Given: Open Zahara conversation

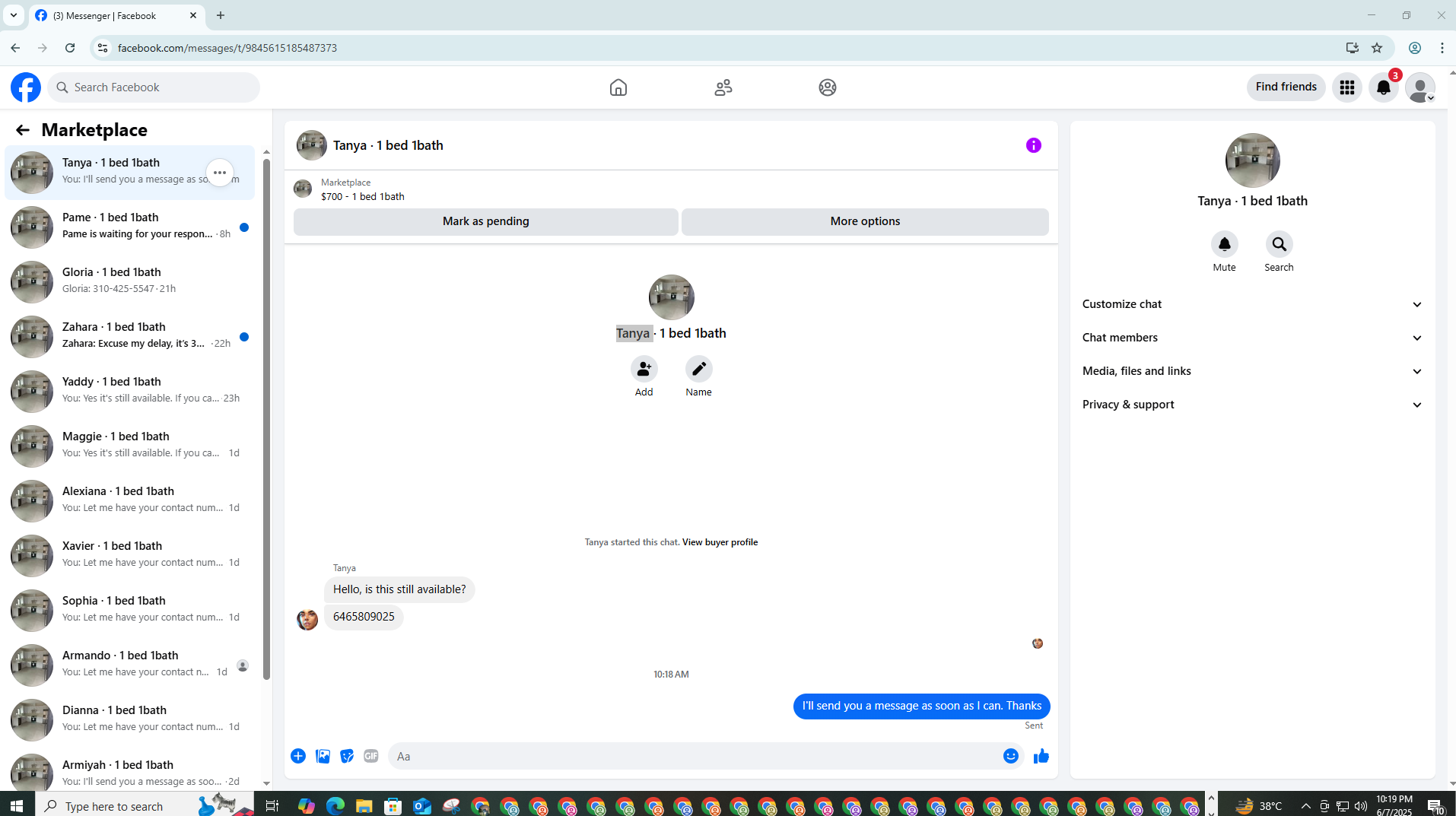Looking at the screenshot, I should [x=130, y=336].
